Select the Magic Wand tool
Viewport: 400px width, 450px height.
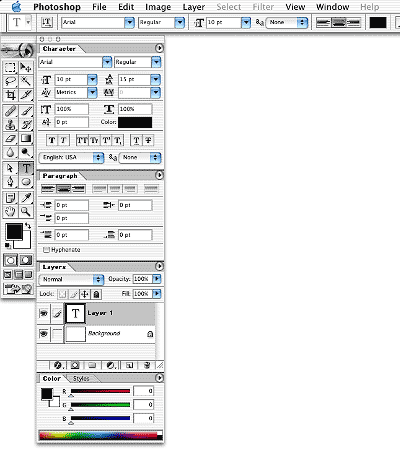click(x=26, y=81)
